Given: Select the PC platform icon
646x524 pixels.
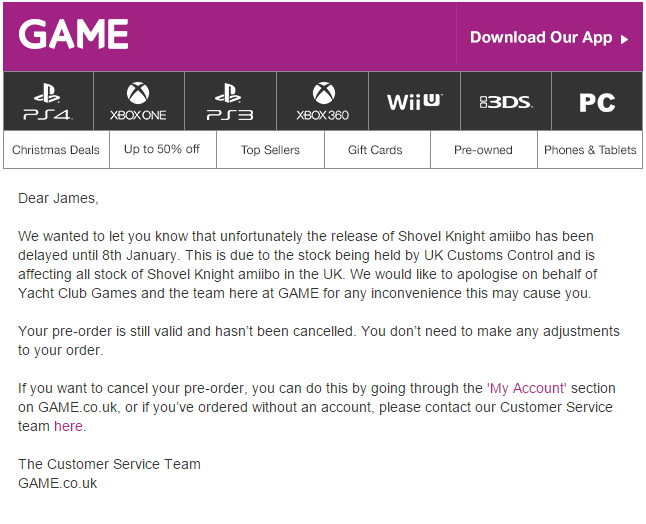Looking at the screenshot, I should click(596, 101).
